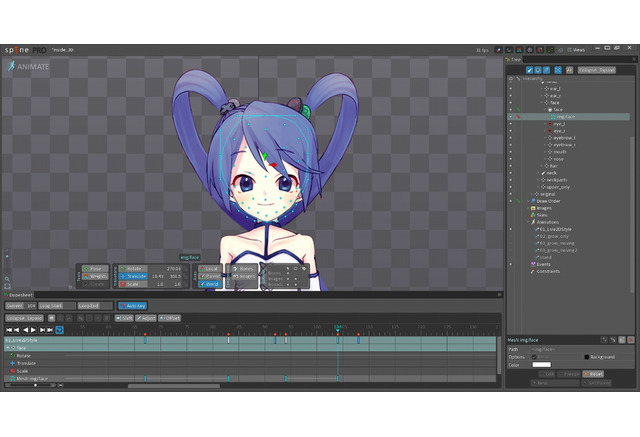
Task: Click the Spine PRO logo
Action: point(25,50)
